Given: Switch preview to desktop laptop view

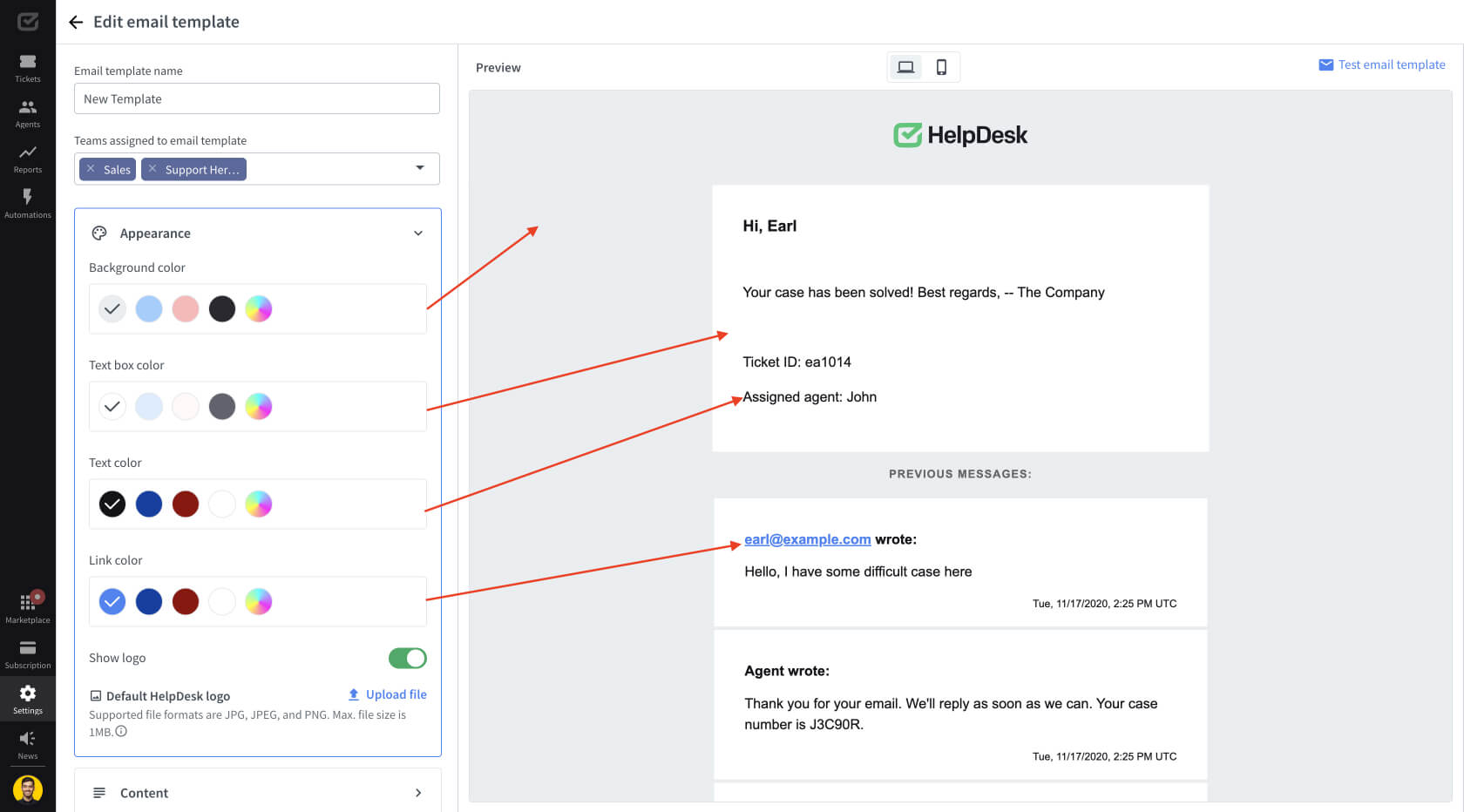Looking at the screenshot, I should [905, 67].
